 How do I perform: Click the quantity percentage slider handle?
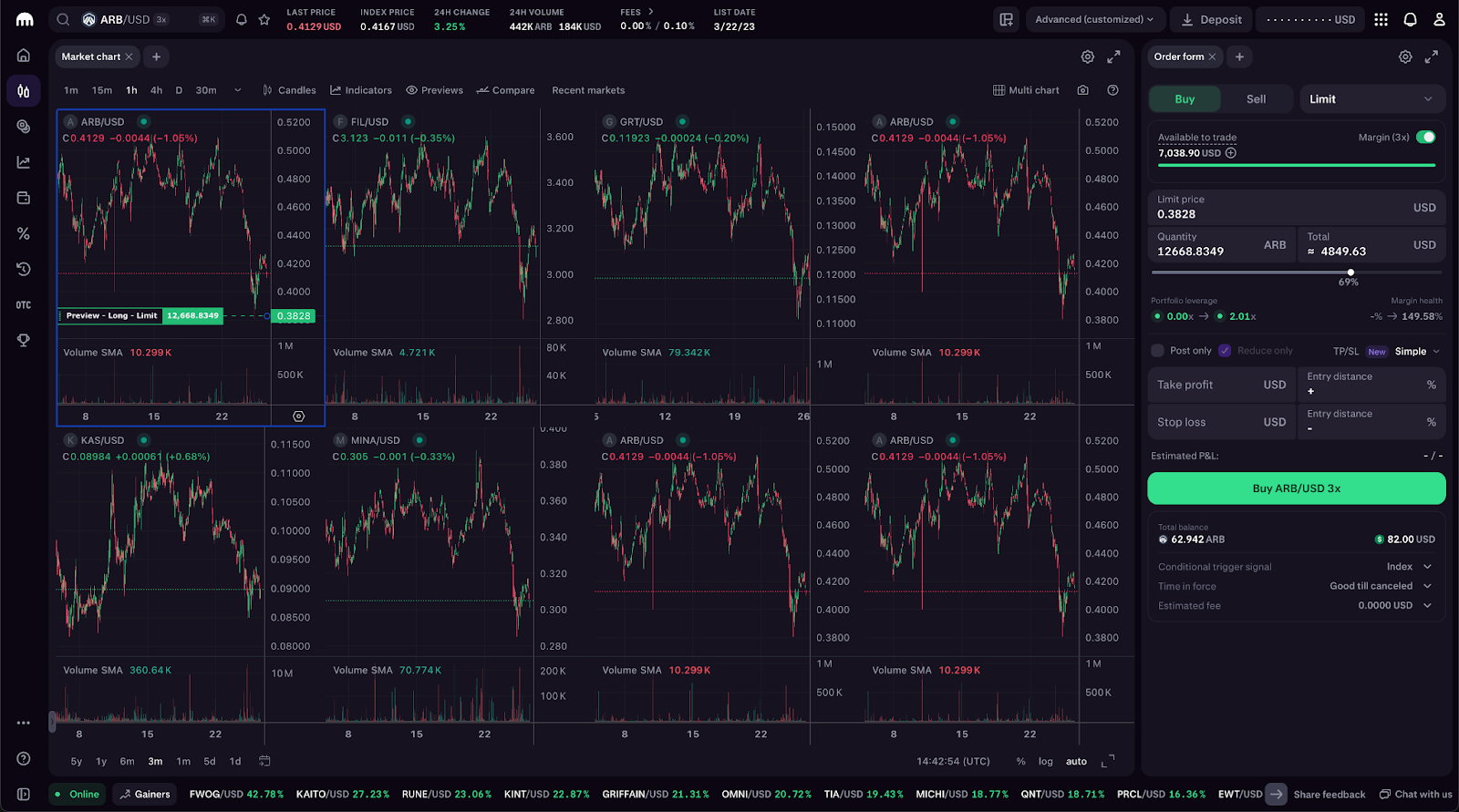tap(1350, 272)
